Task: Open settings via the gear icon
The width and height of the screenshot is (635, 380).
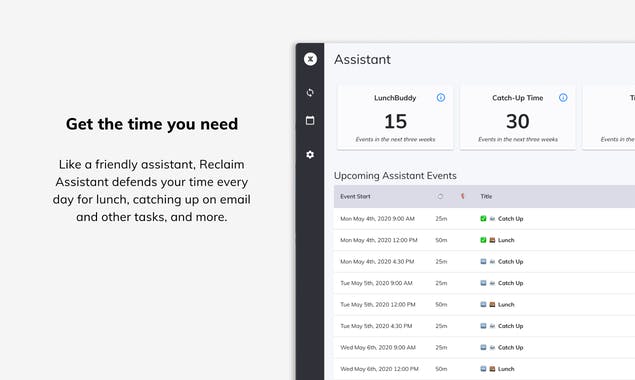Action: tap(310, 154)
